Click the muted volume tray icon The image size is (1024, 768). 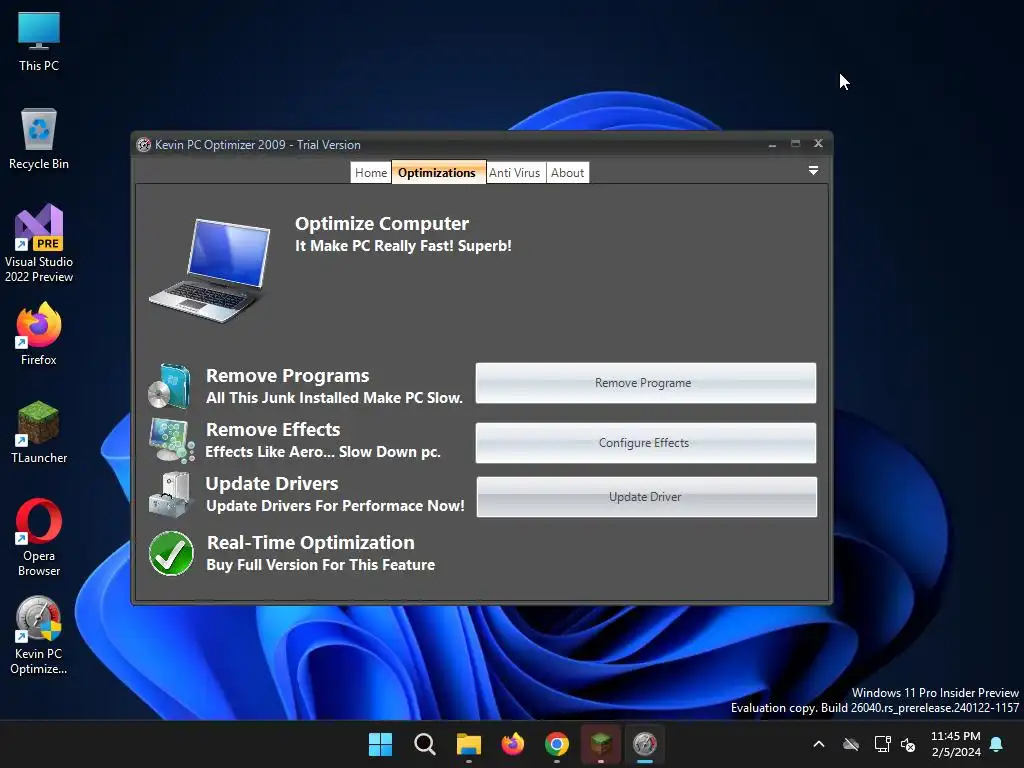908,744
